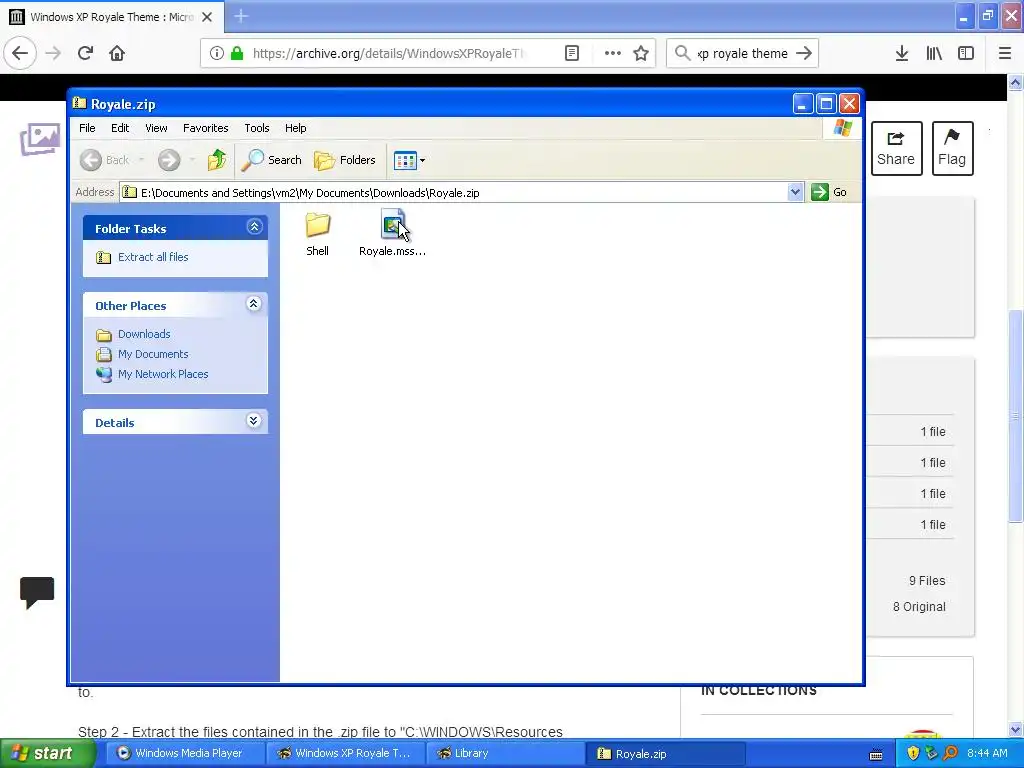Bookmark this page with star icon

[641, 54]
